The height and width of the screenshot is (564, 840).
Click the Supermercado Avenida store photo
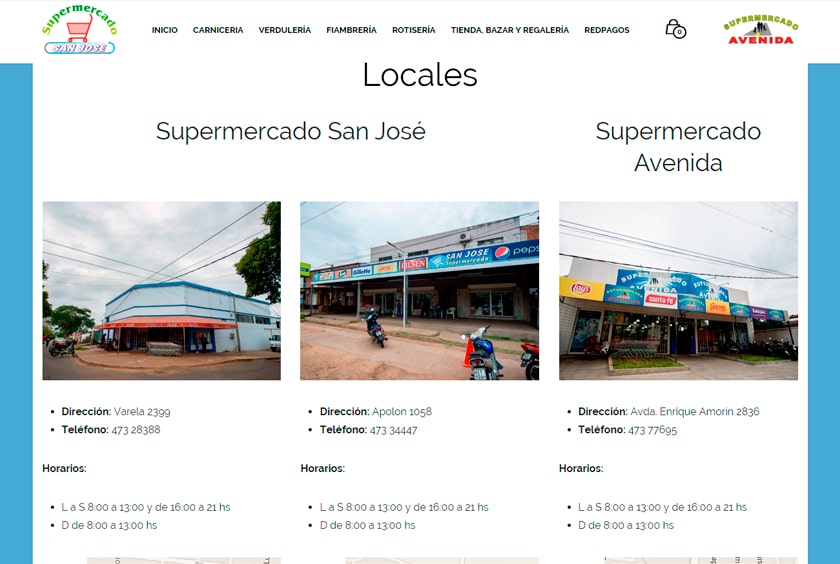[x=678, y=291]
